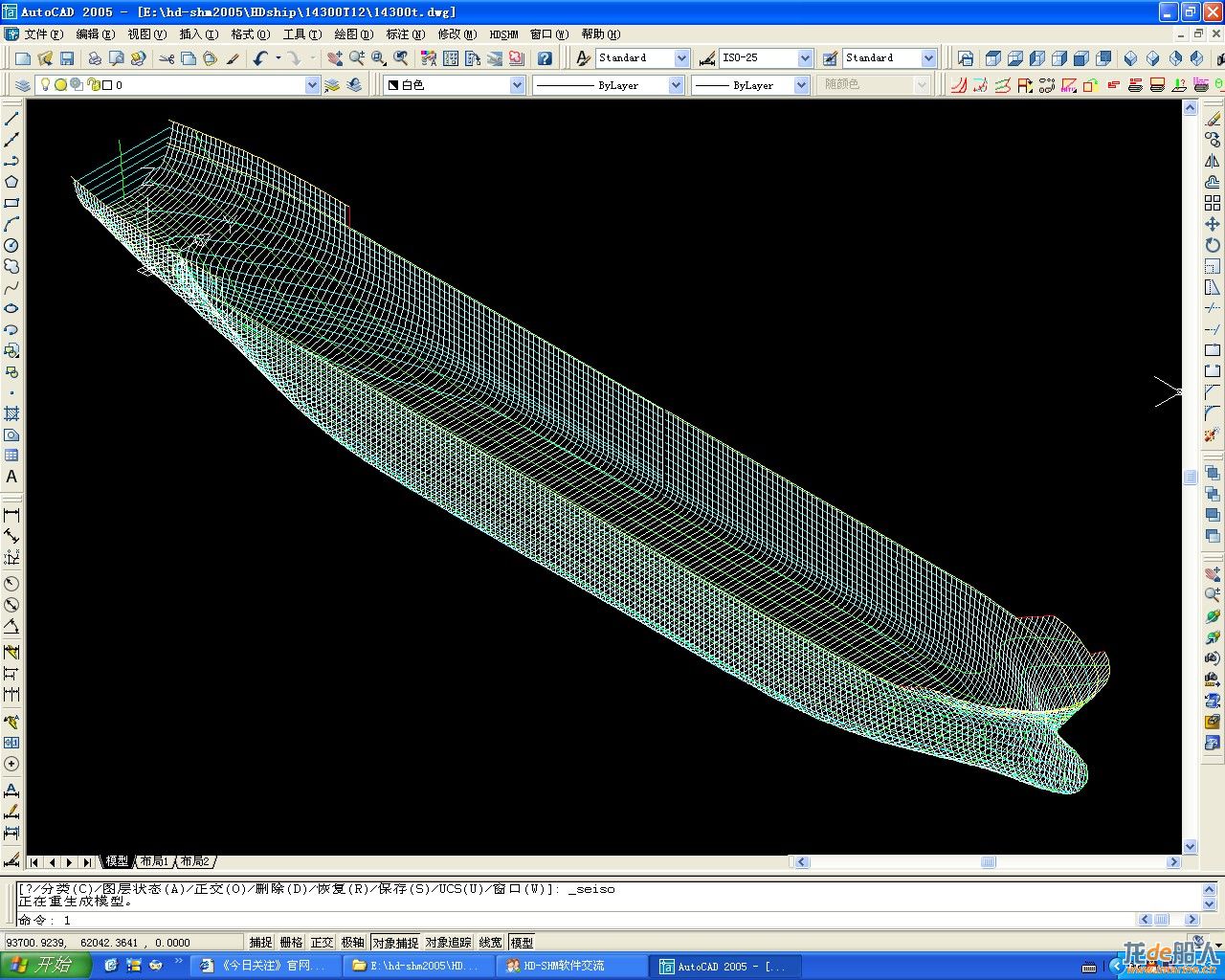Open the 编辑(E) menu
The image size is (1225, 980).
pyautogui.click(x=95, y=33)
